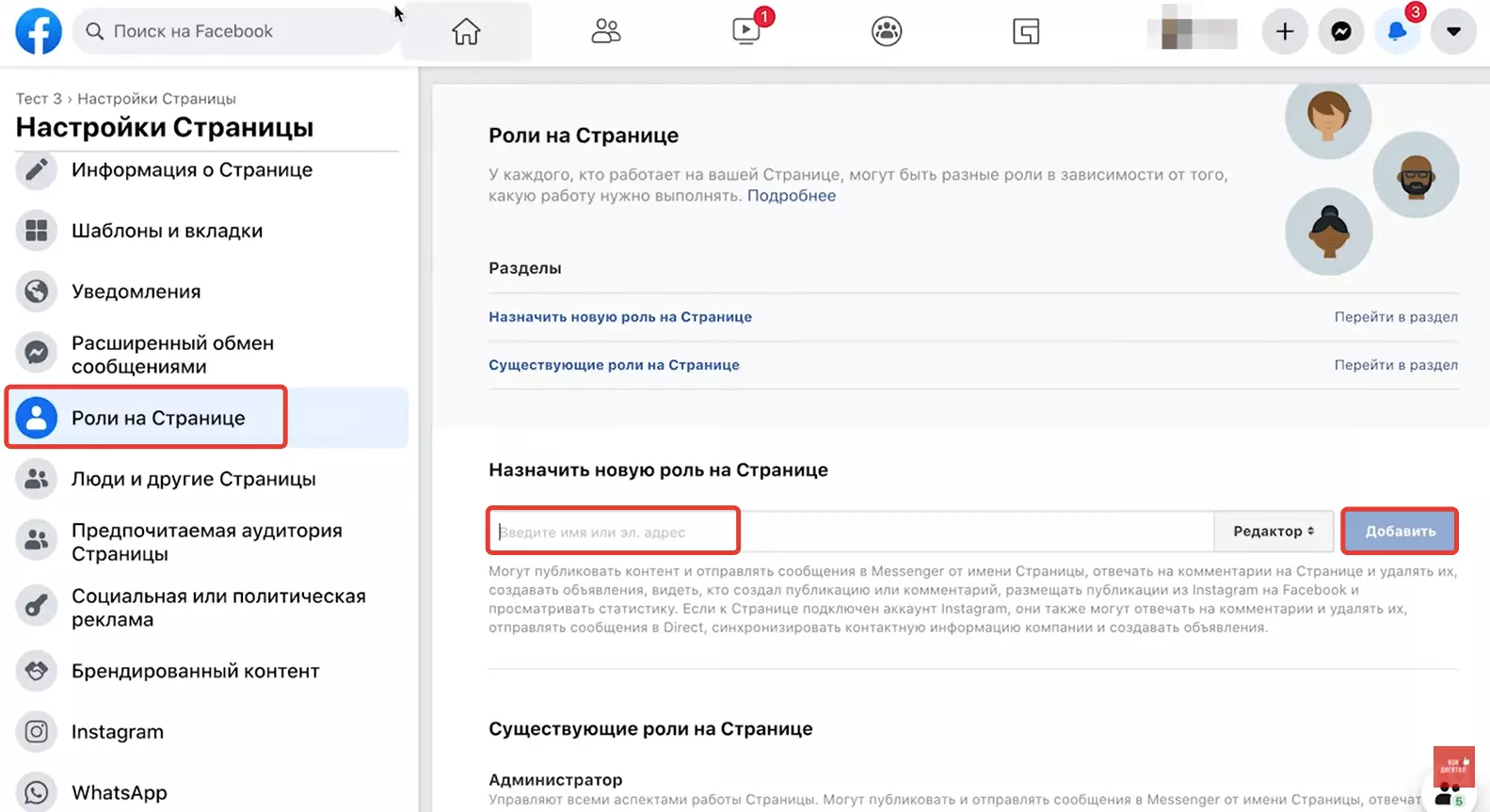1490x812 pixels.
Task: Open the Friends icon in top bar
Action: tap(605, 31)
